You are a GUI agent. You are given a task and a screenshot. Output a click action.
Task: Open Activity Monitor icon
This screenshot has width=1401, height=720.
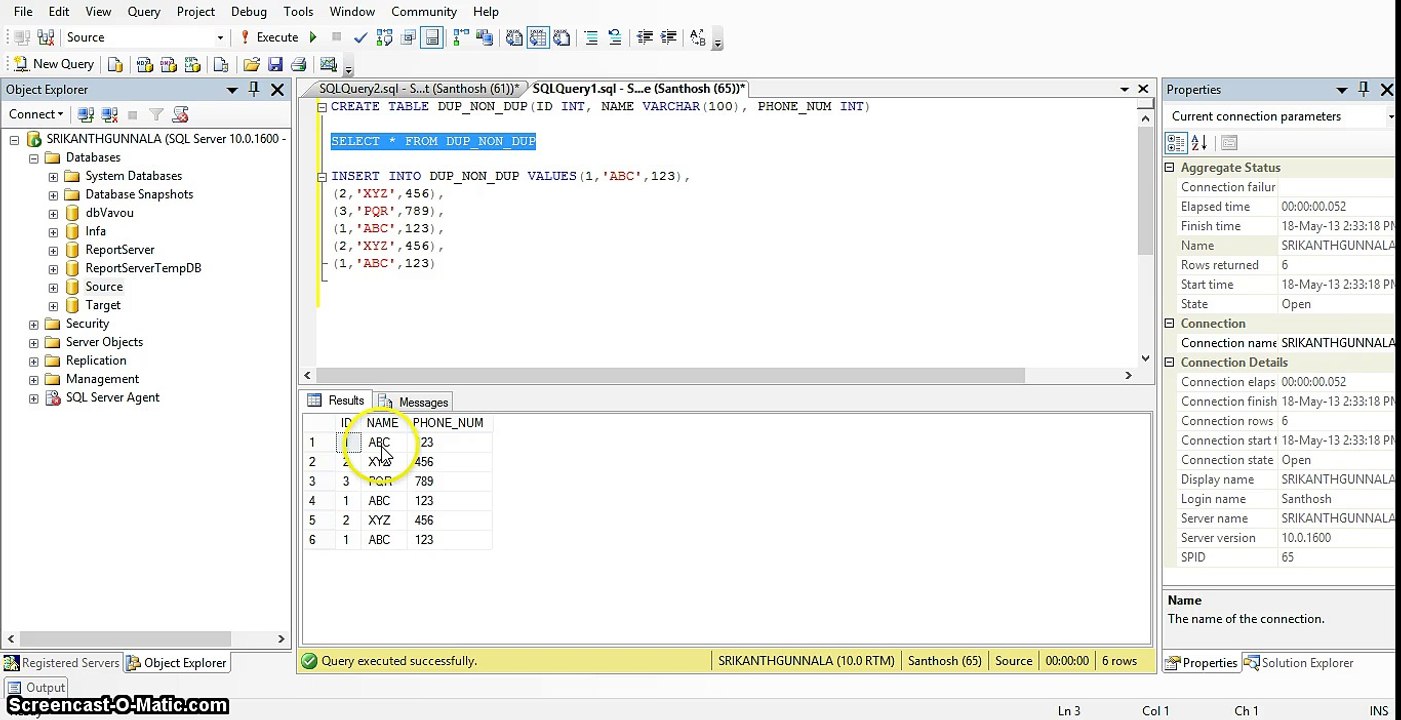click(328, 64)
